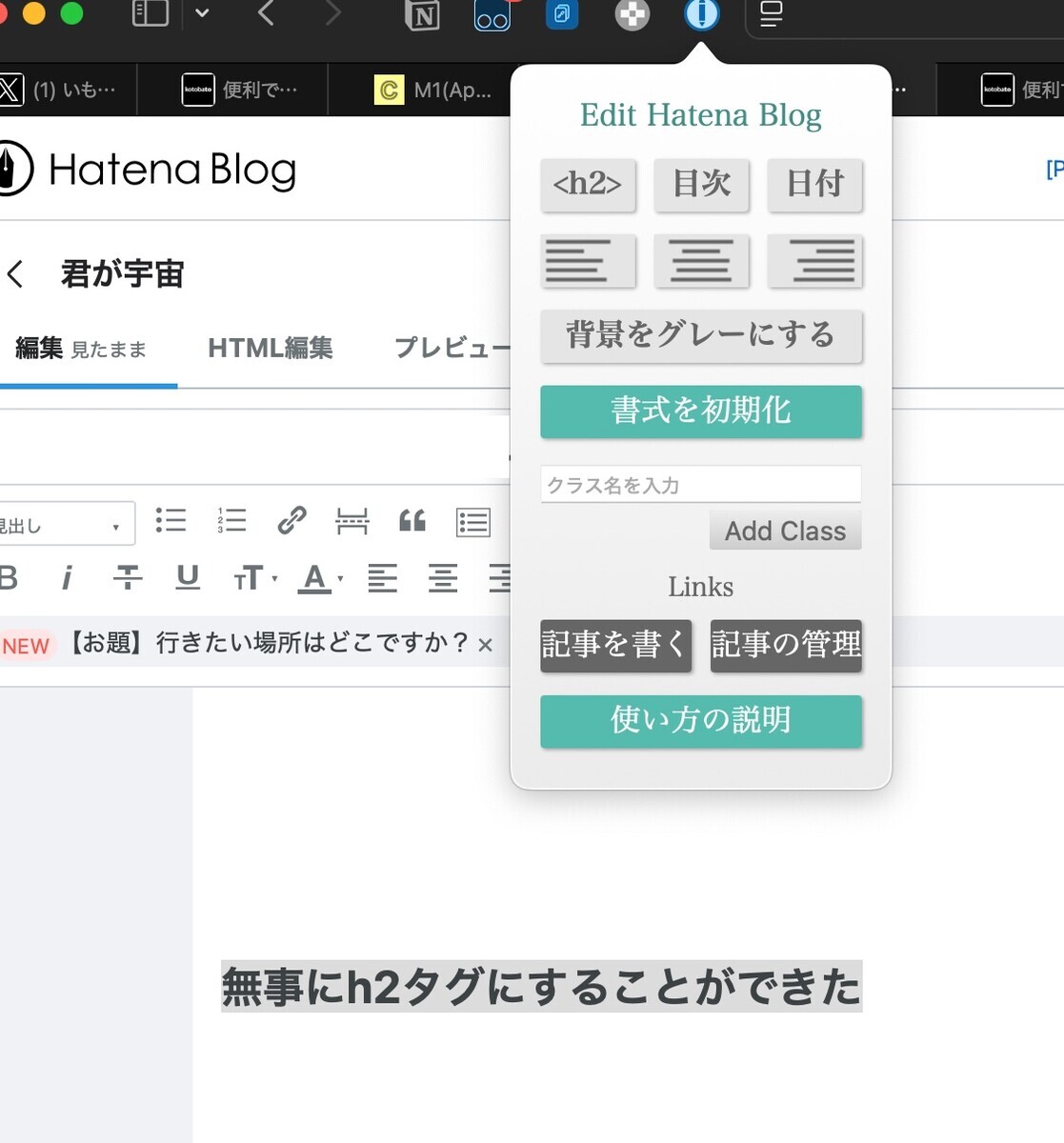Open the Notion extension icon
The width and height of the screenshot is (1064, 1143).
tap(422, 14)
